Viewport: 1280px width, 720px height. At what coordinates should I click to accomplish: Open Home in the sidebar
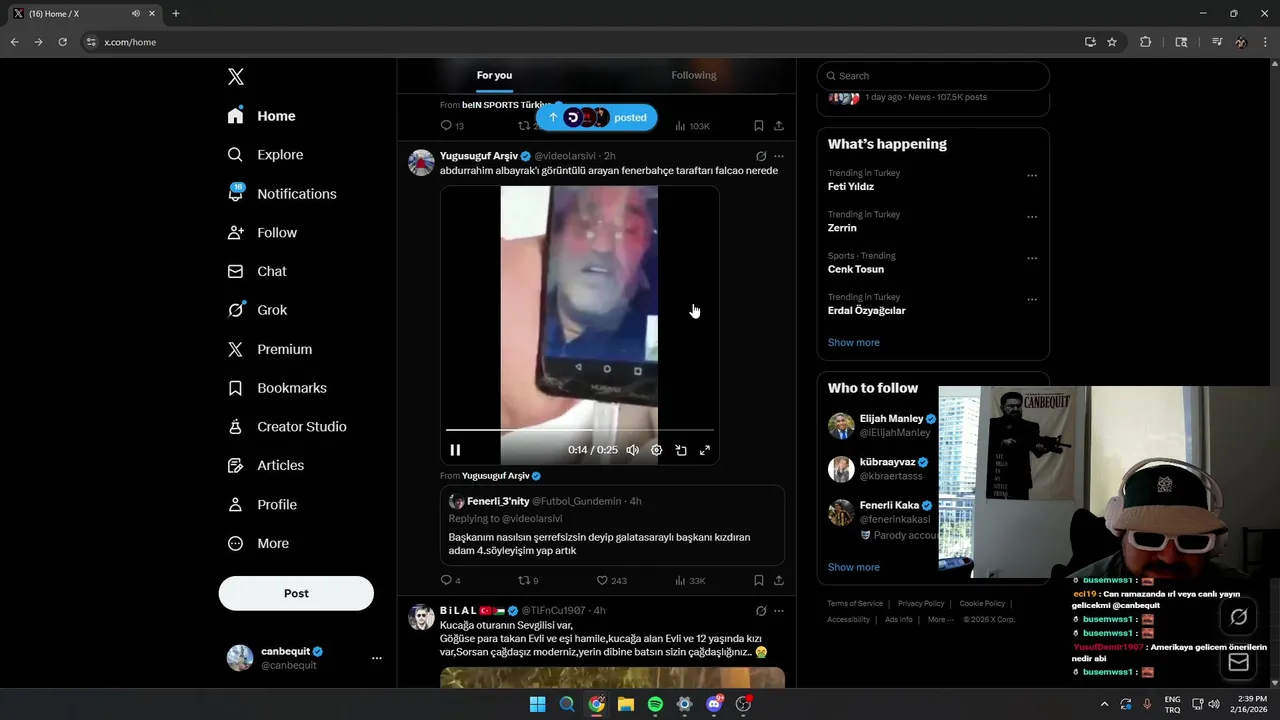(262, 116)
